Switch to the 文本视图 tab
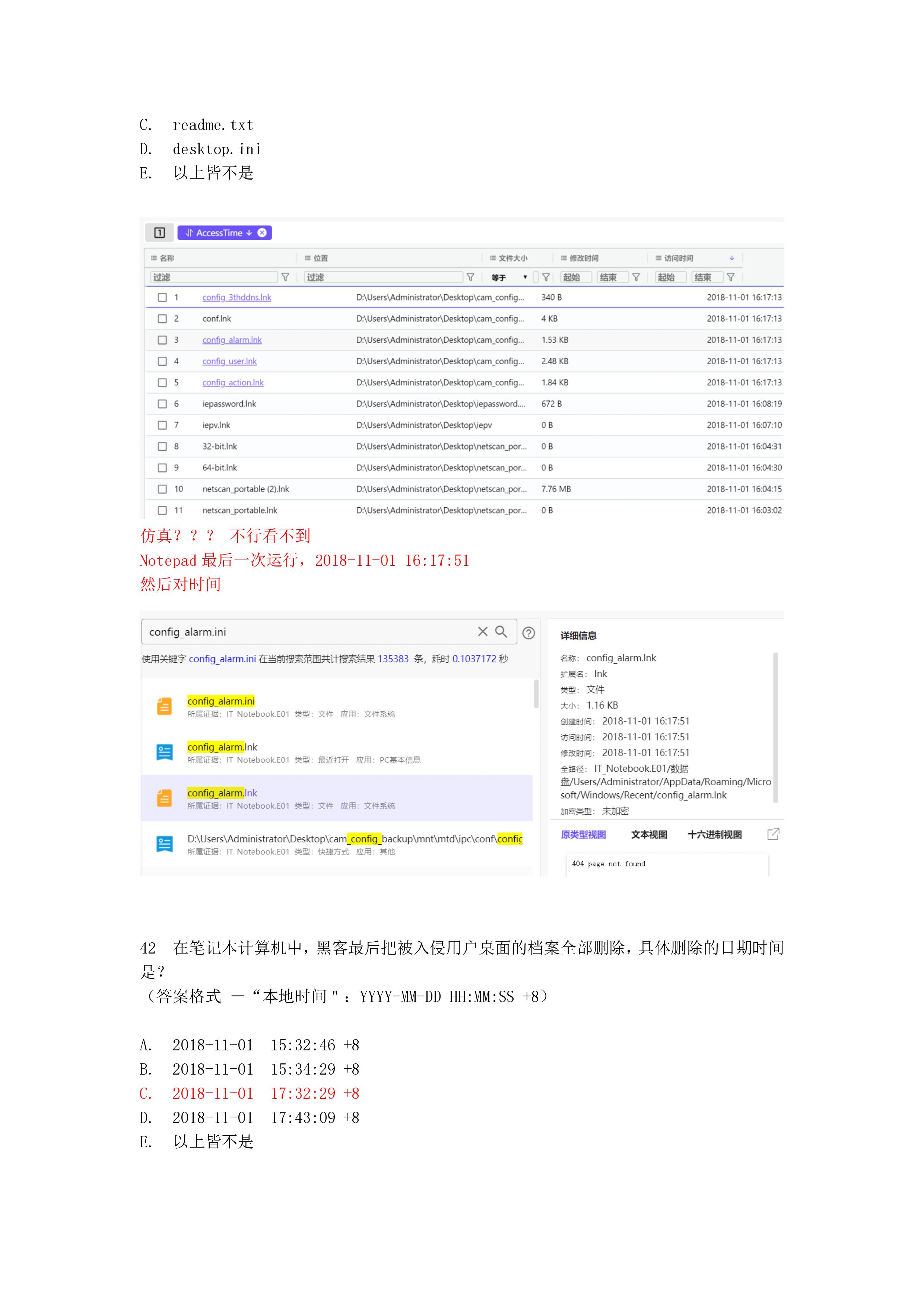The height and width of the screenshot is (1307, 924). 649,835
